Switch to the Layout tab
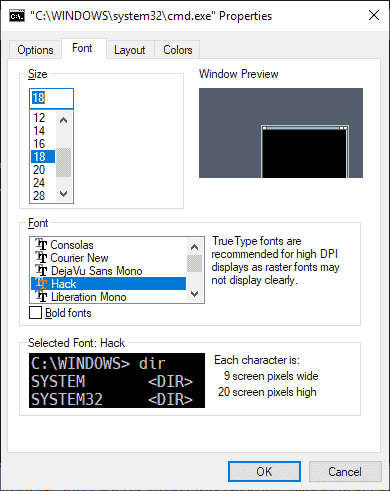This screenshot has width=390, height=491. coord(130,50)
